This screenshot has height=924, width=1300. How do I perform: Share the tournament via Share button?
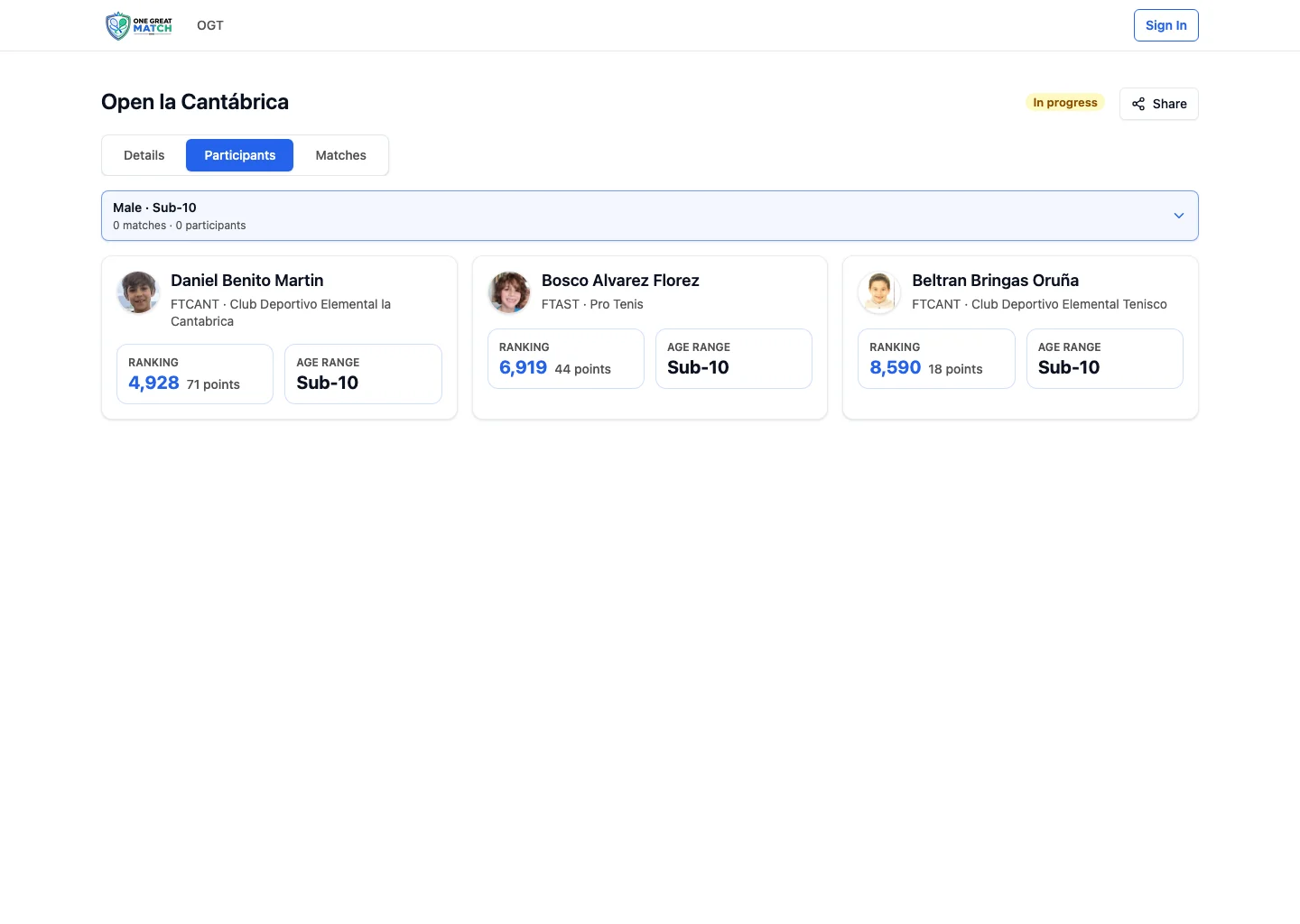[x=1158, y=104]
